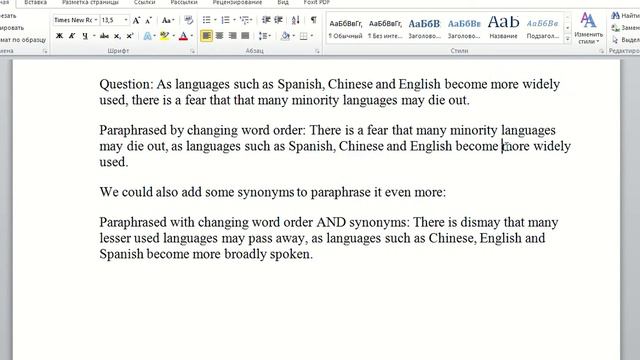
Task: Create a multilevel list
Action: click(244, 20)
